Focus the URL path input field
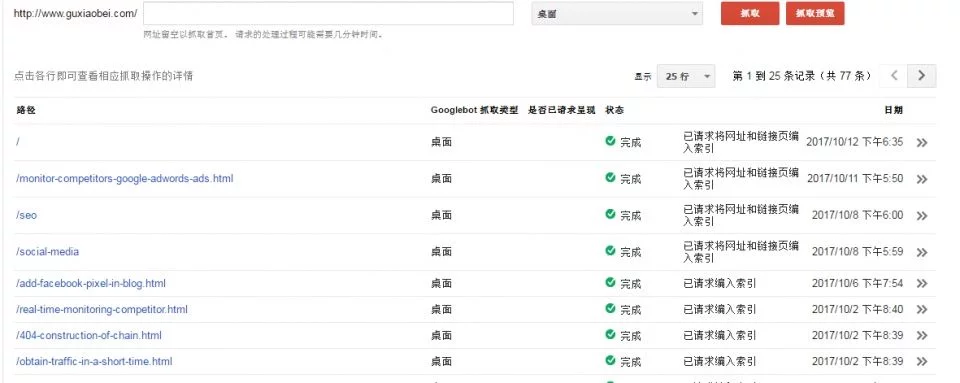960x383 pixels. 328,13
